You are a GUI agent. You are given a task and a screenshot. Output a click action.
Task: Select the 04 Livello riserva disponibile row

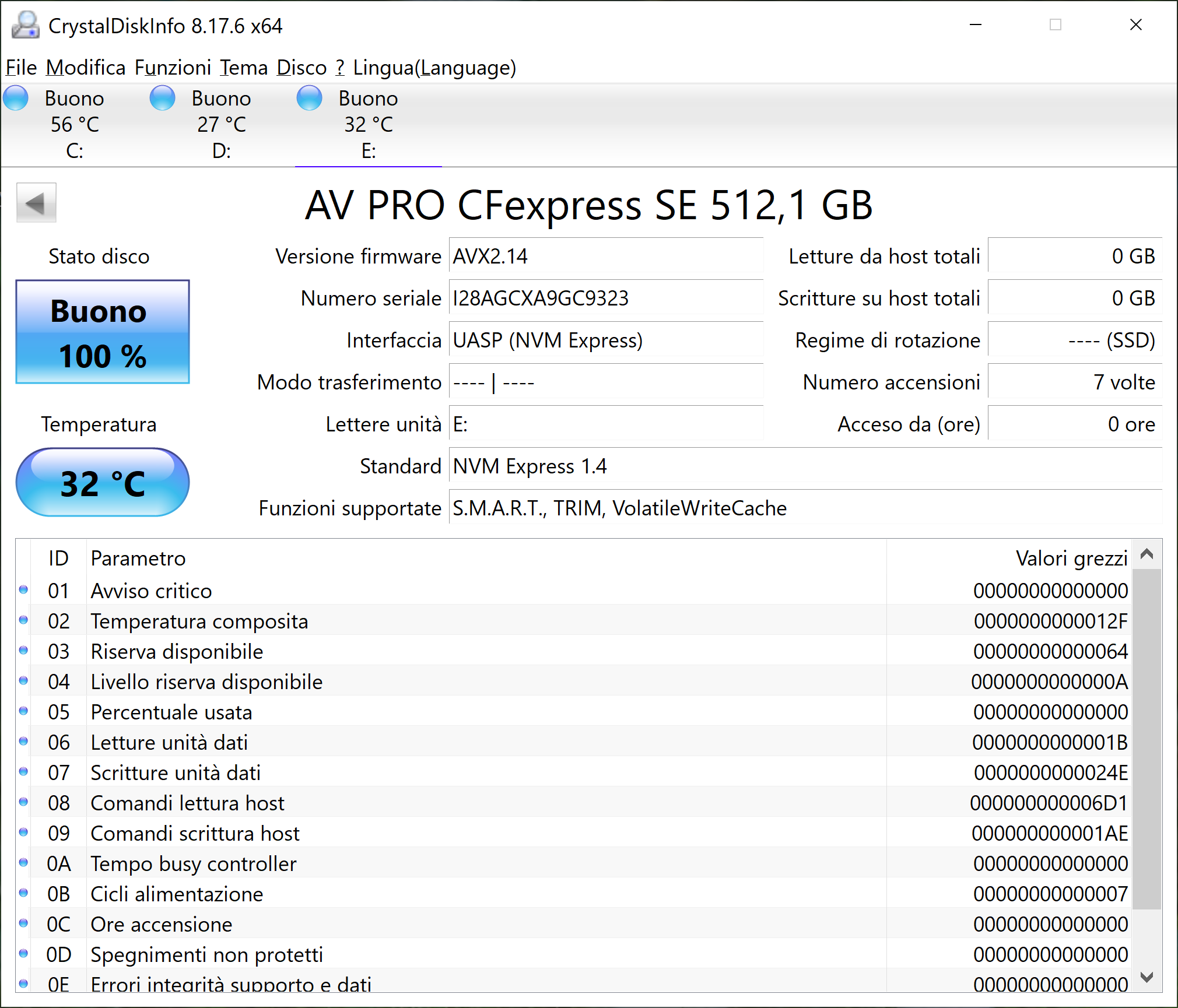pyautogui.click(x=574, y=682)
